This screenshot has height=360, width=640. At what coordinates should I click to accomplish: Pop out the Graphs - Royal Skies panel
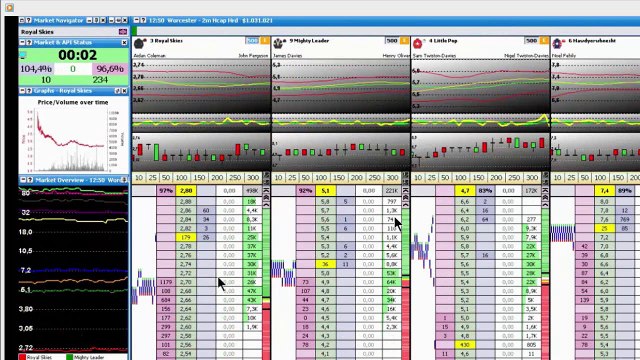coord(118,91)
